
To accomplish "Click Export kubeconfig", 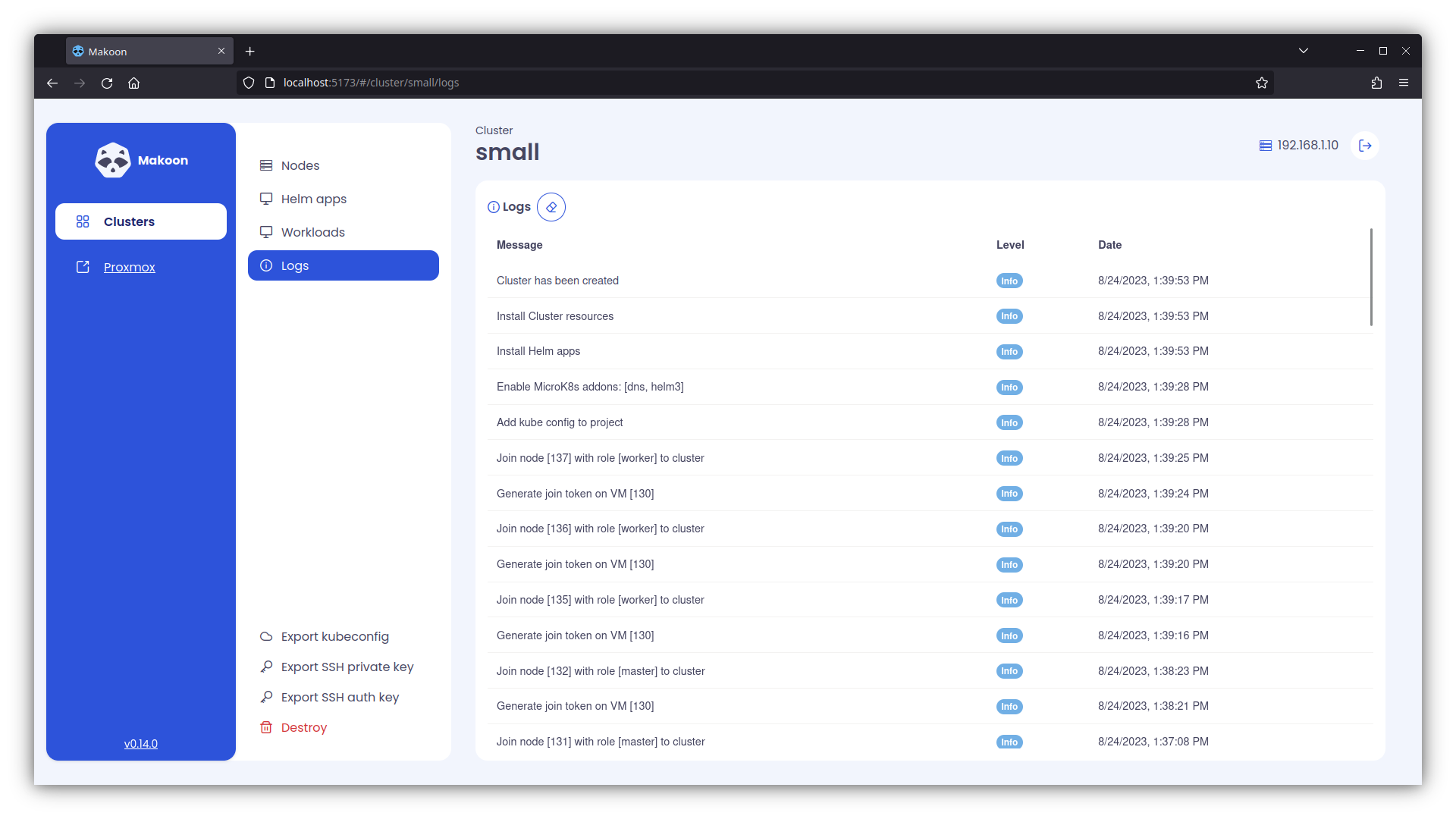I will pyautogui.click(x=334, y=636).
